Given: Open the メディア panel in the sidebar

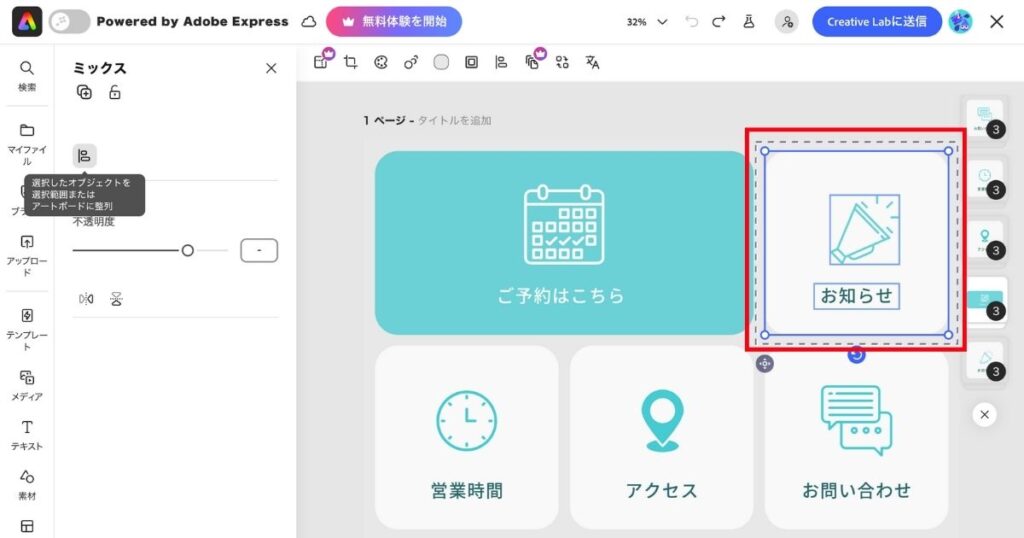Looking at the screenshot, I should 27,384.
